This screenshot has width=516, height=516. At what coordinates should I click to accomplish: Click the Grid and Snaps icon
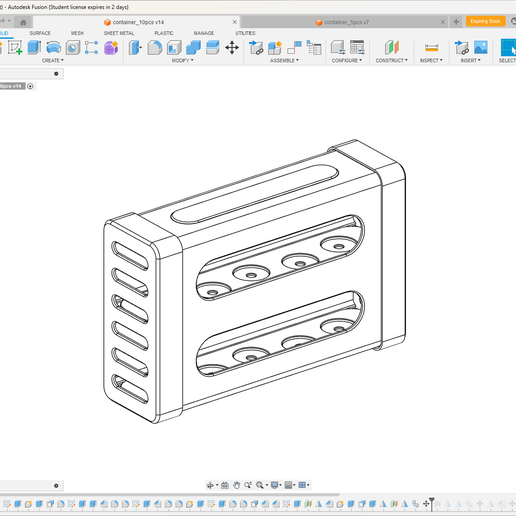pos(288,485)
